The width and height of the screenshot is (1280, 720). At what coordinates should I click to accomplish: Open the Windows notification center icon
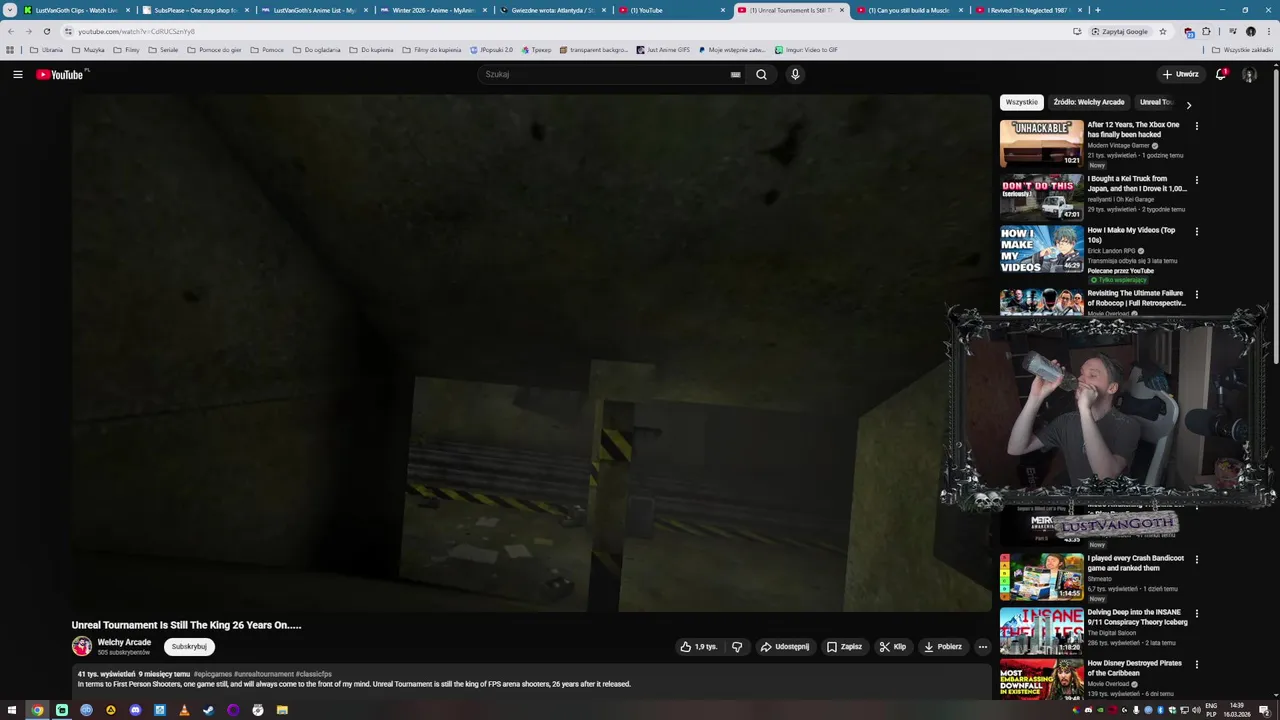pos(1263,710)
